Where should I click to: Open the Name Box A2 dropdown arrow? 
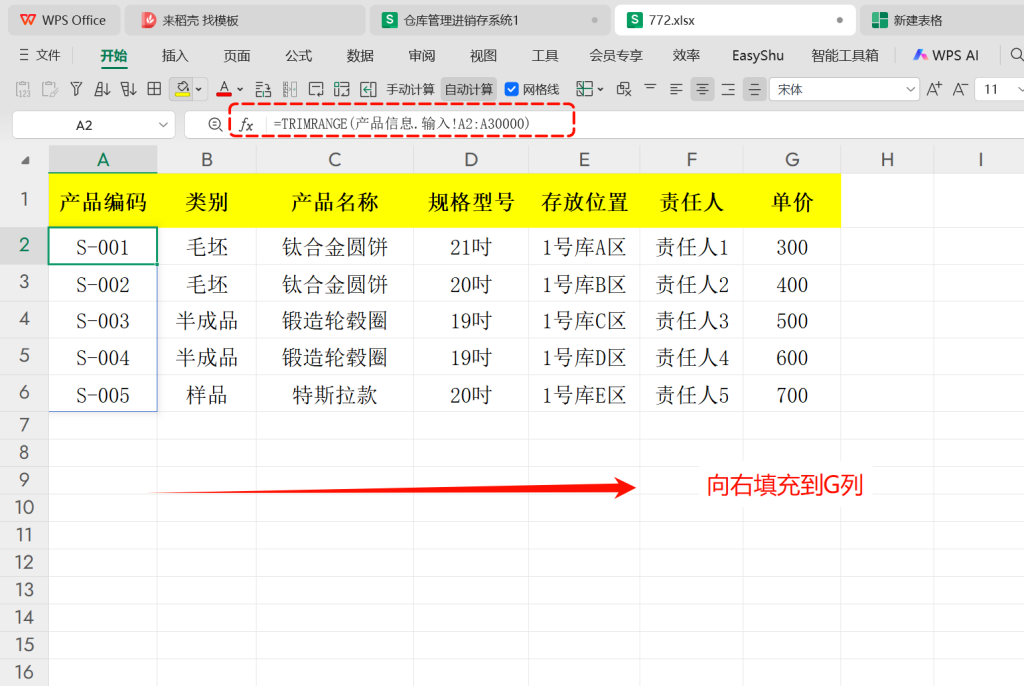[163, 125]
